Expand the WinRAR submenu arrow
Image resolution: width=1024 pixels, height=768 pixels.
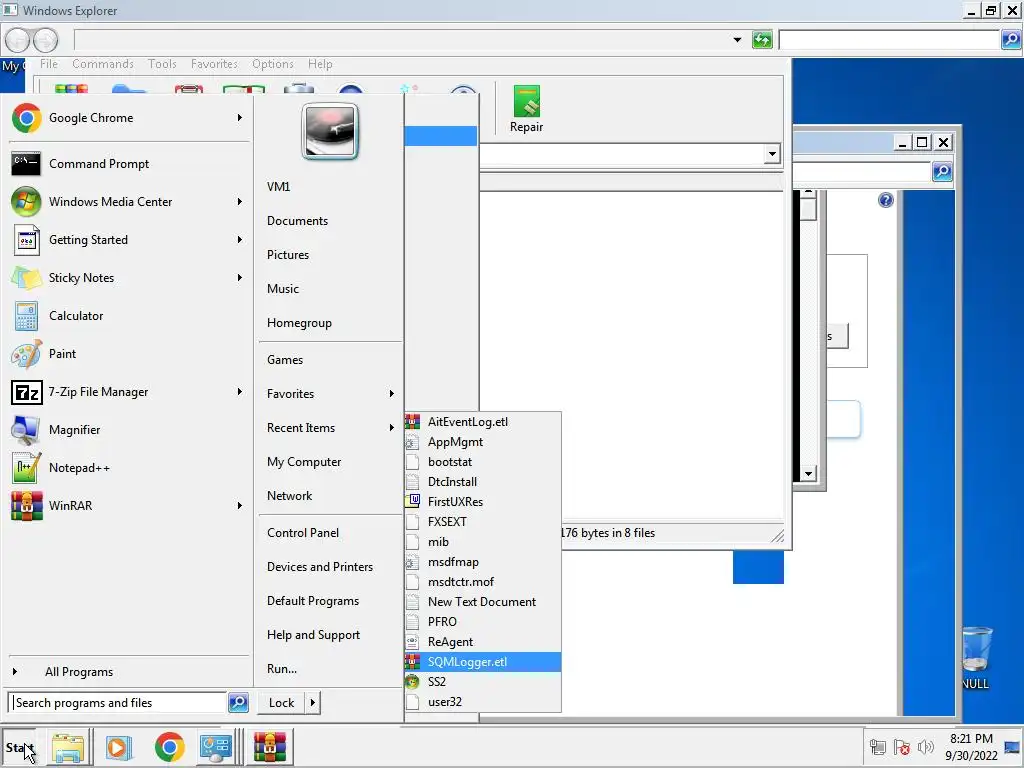click(x=240, y=505)
